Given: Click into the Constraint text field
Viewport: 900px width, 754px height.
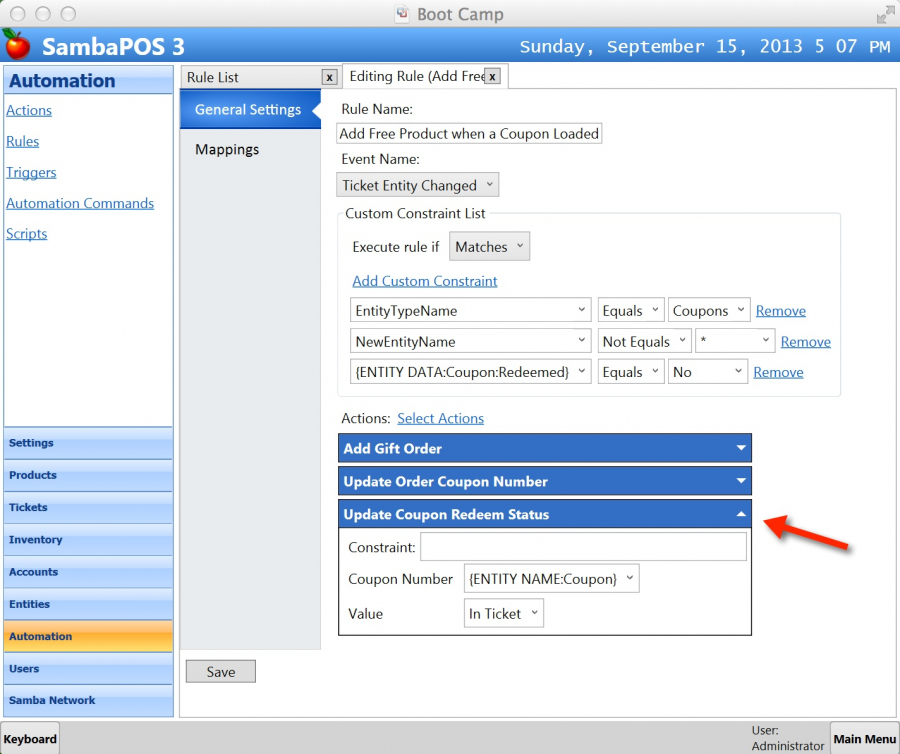Looking at the screenshot, I should 583,547.
